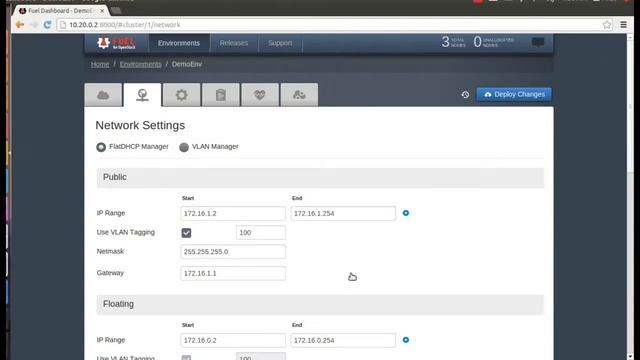
Task: Open the Chrome menu hamburger icon
Action: [624, 25]
